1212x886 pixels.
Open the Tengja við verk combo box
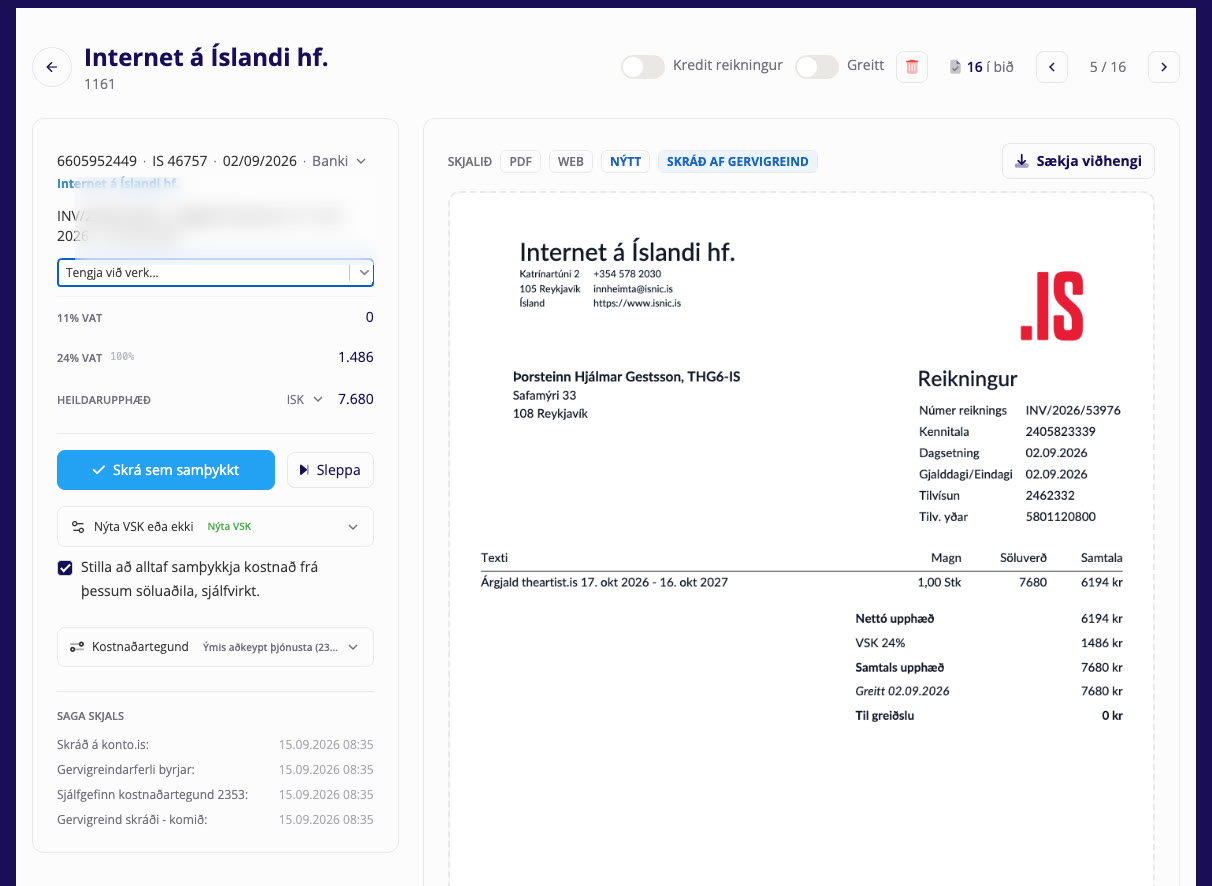pyautogui.click(x=216, y=272)
